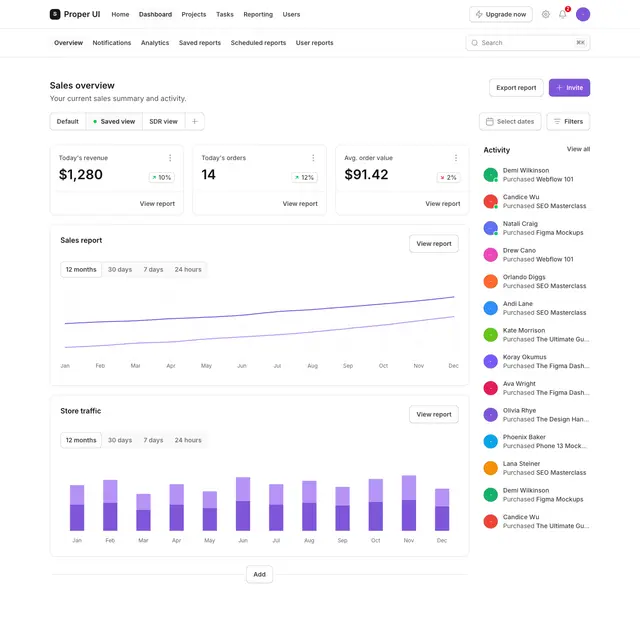The height and width of the screenshot is (626, 640).
Task: Click Ava Wright avatar
Action: (490, 388)
